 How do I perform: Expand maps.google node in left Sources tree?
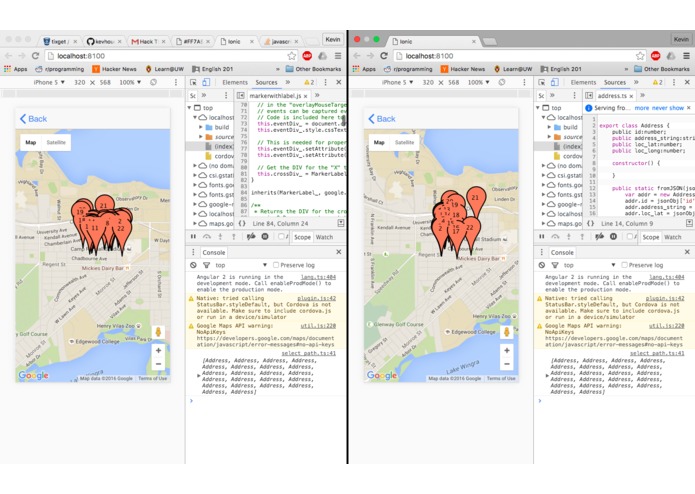pyautogui.click(x=195, y=224)
